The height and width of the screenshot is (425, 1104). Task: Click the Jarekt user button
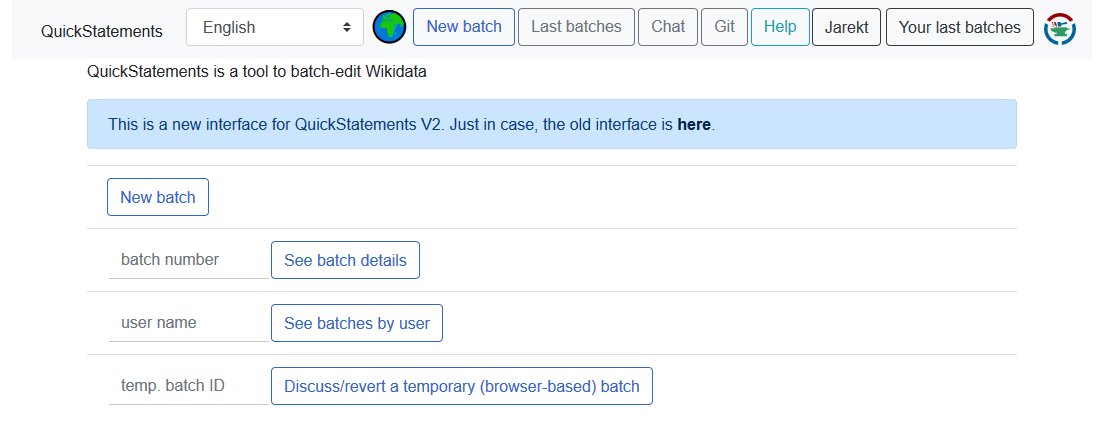coord(846,27)
